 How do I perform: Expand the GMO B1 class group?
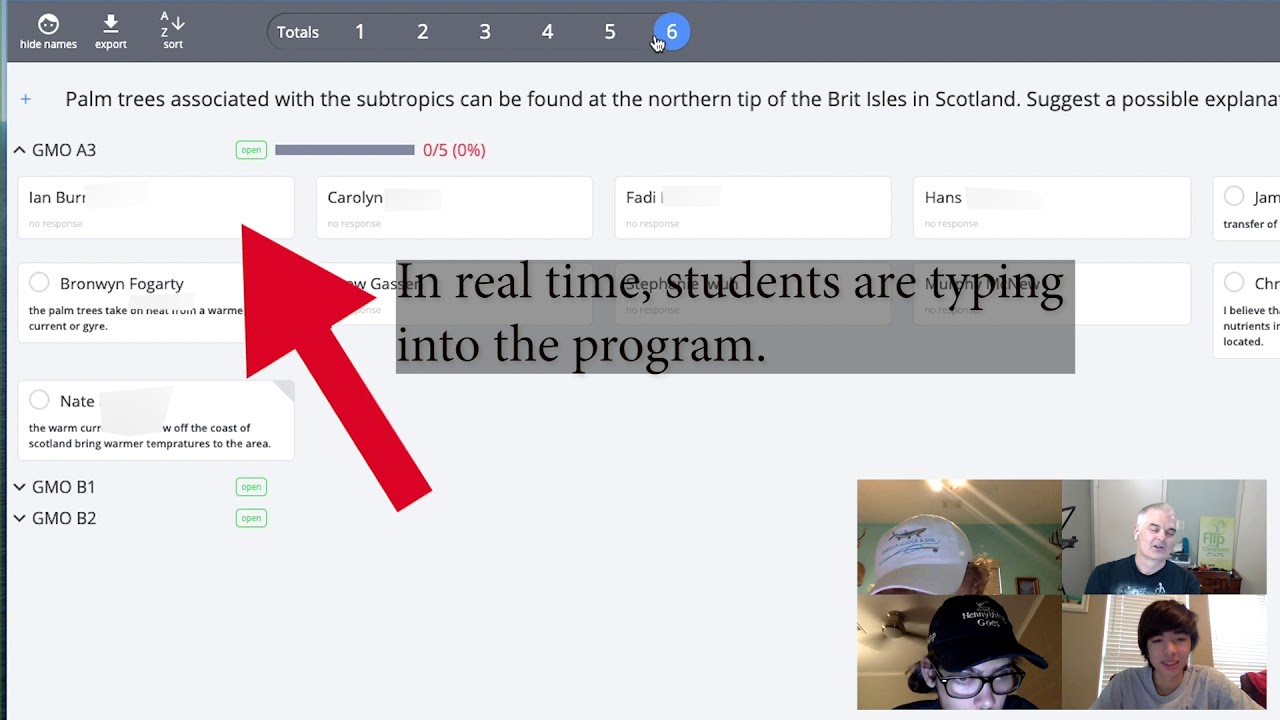pyautogui.click(x=19, y=487)
